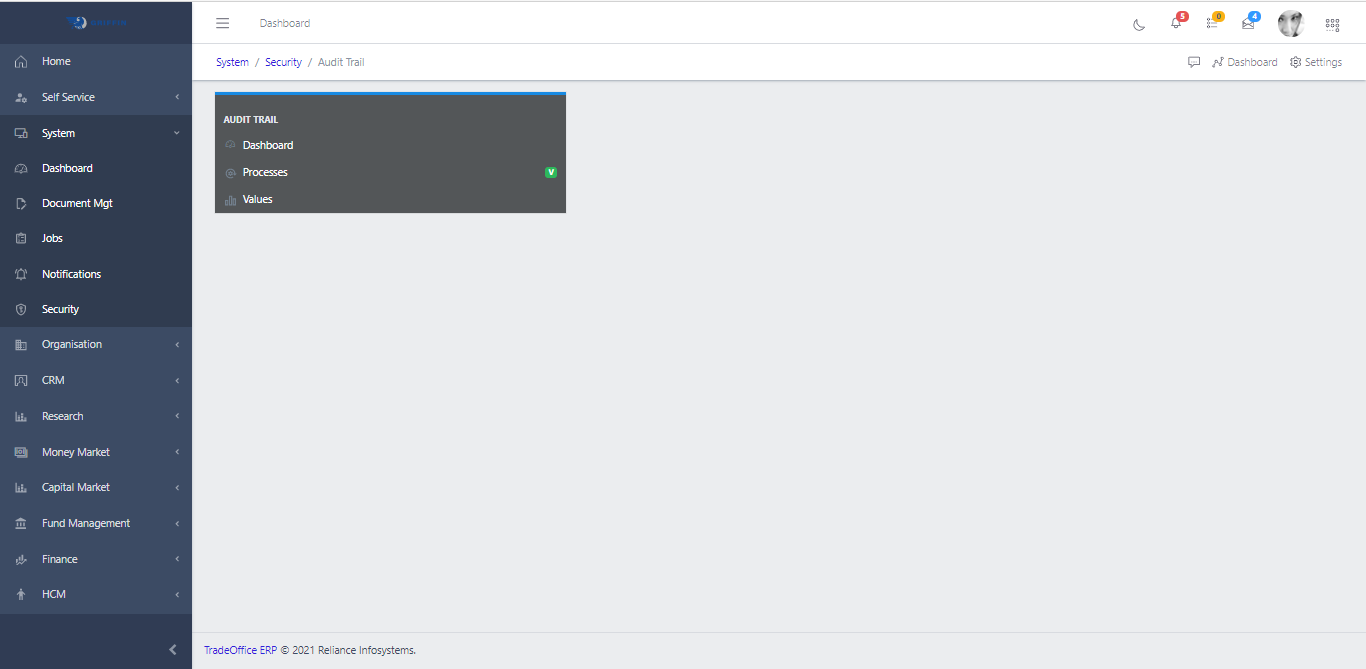Open the Settings gear in the toolbar
Screen dimensions: 1366x669
click(x=1316, y=61)
